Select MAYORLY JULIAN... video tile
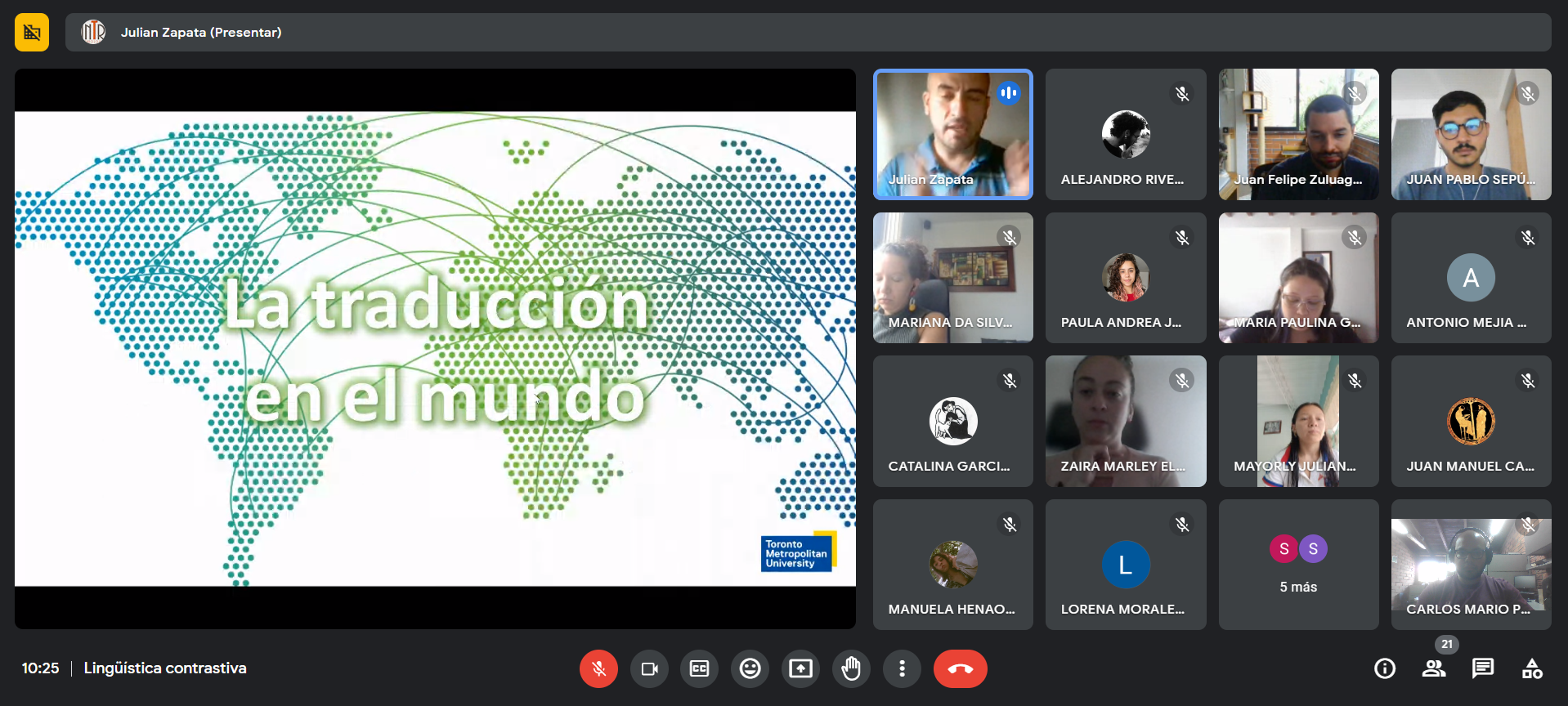1568x706 pixels. point(1298,422)
